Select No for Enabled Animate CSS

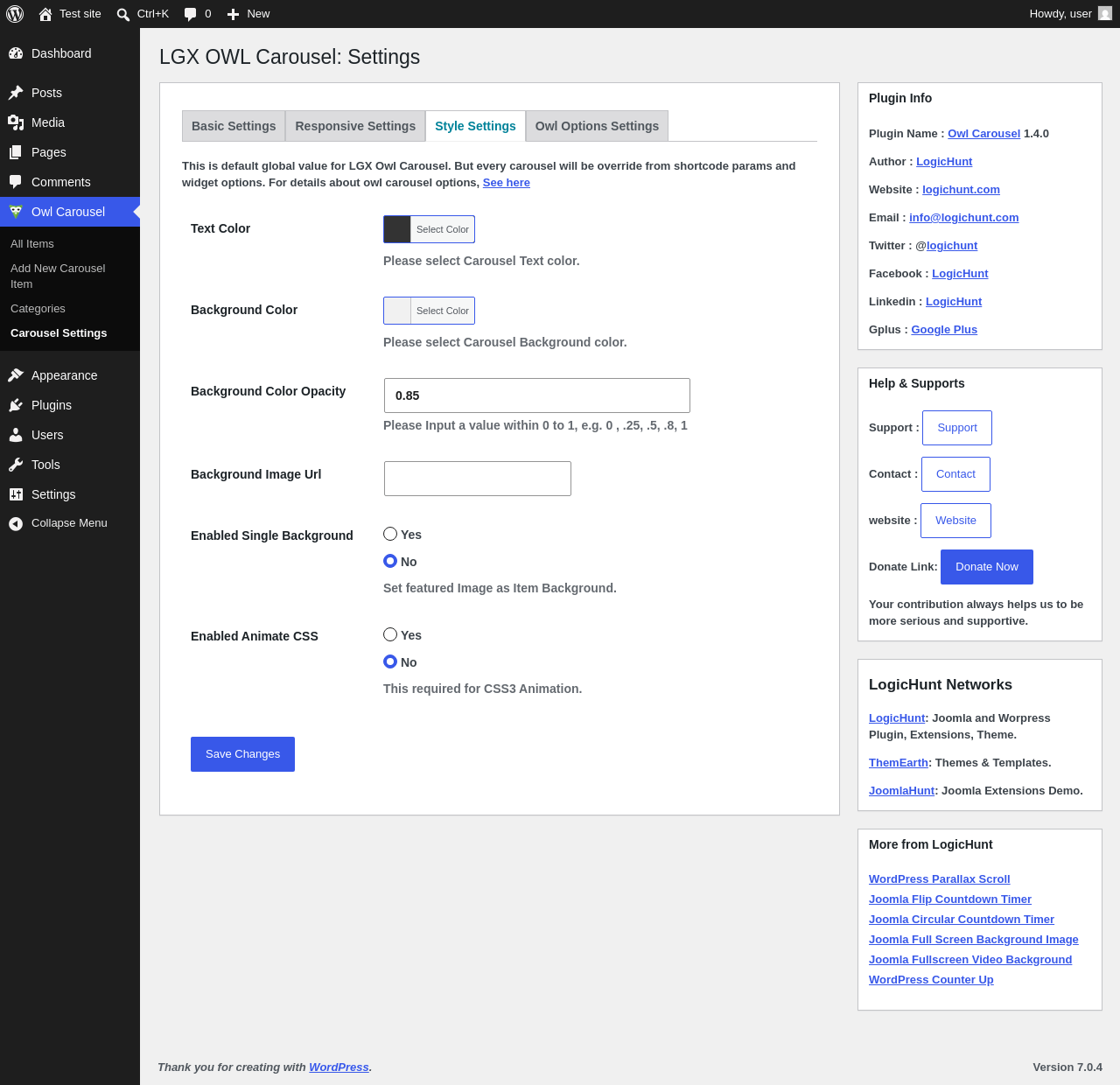coord(390,661)
